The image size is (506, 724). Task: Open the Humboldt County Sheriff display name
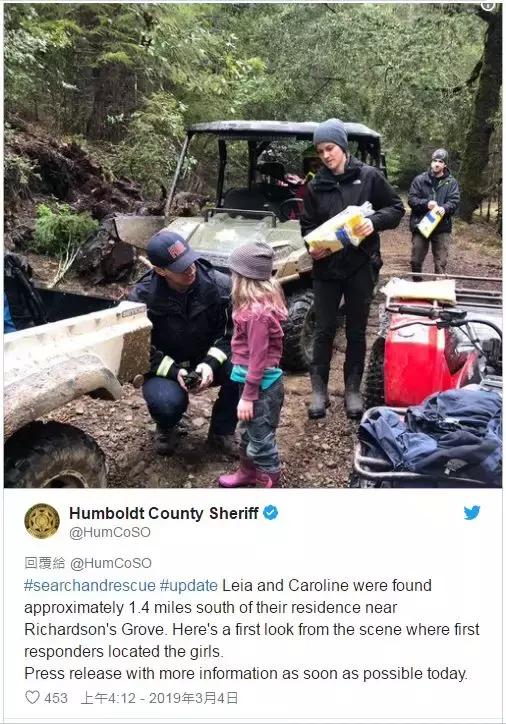(163, 513)
